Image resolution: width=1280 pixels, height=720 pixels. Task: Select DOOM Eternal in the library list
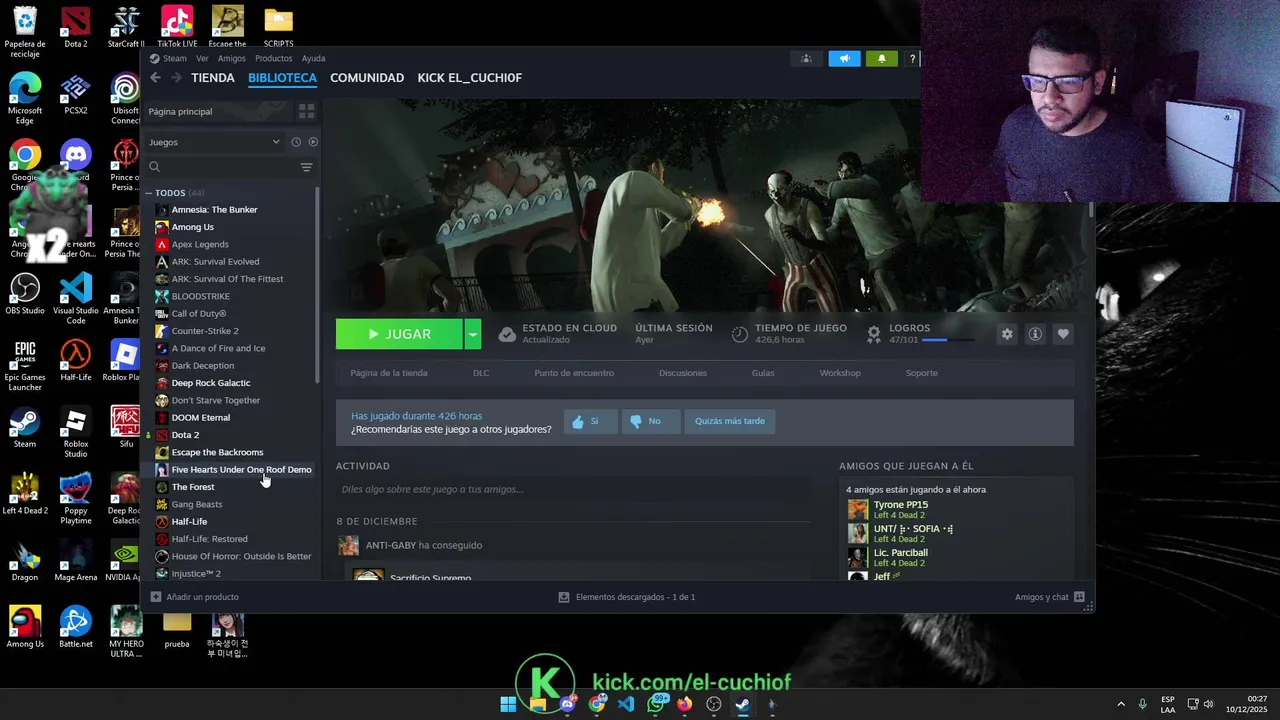[x=200, y=417]
